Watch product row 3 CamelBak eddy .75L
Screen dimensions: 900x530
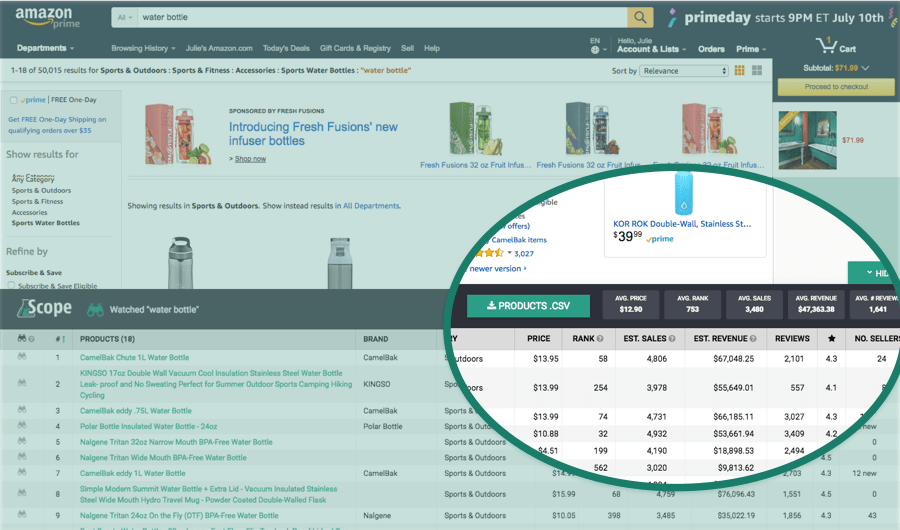click(x=22, y=410)
